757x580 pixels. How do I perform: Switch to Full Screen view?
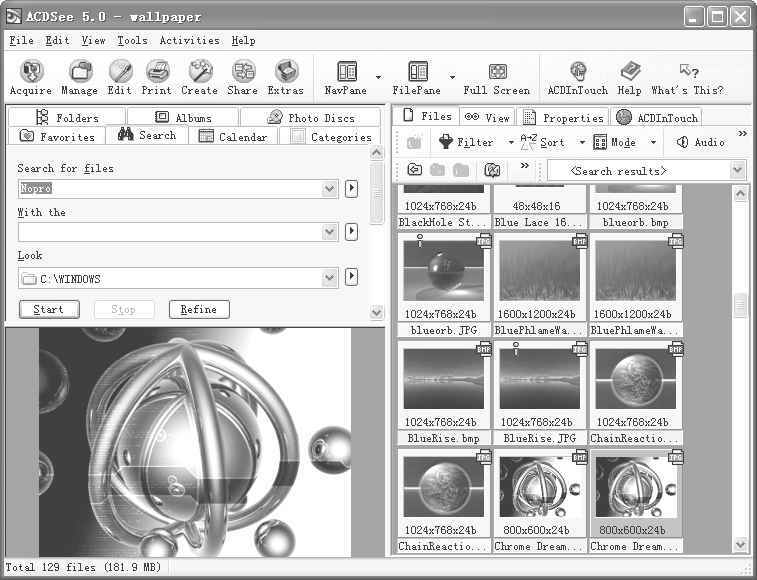pyautogui.click(x=497, y=77)
